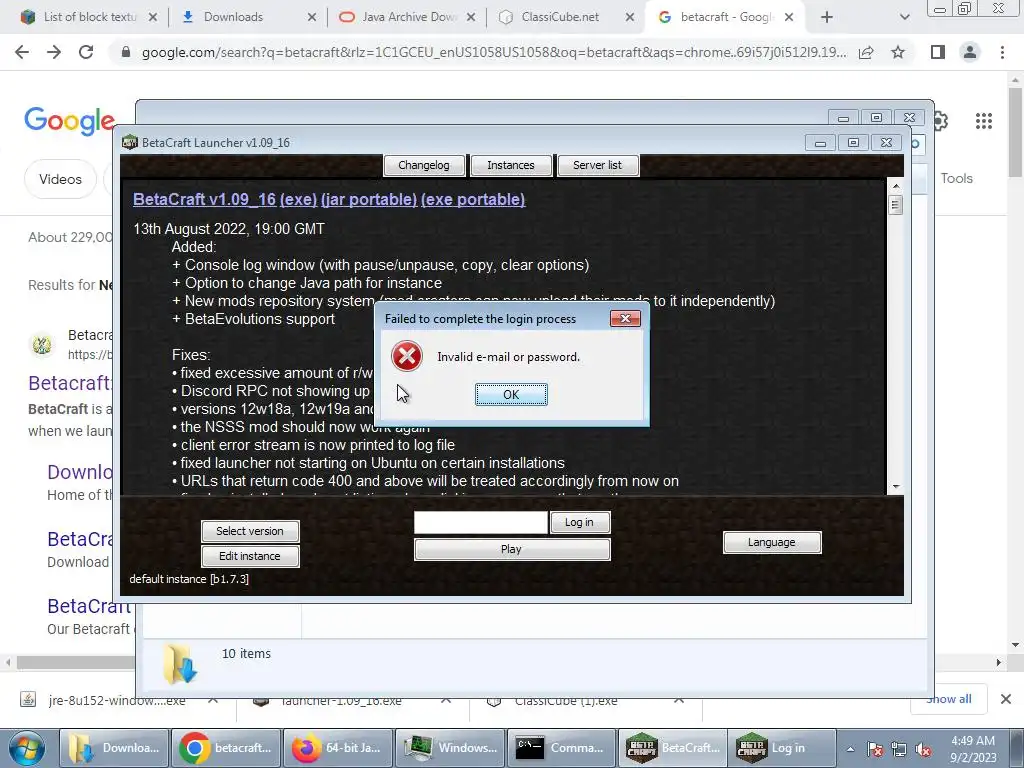Show hidden system tray icons
This screenshot has height=768, width=1024.
tap(850, 749)
